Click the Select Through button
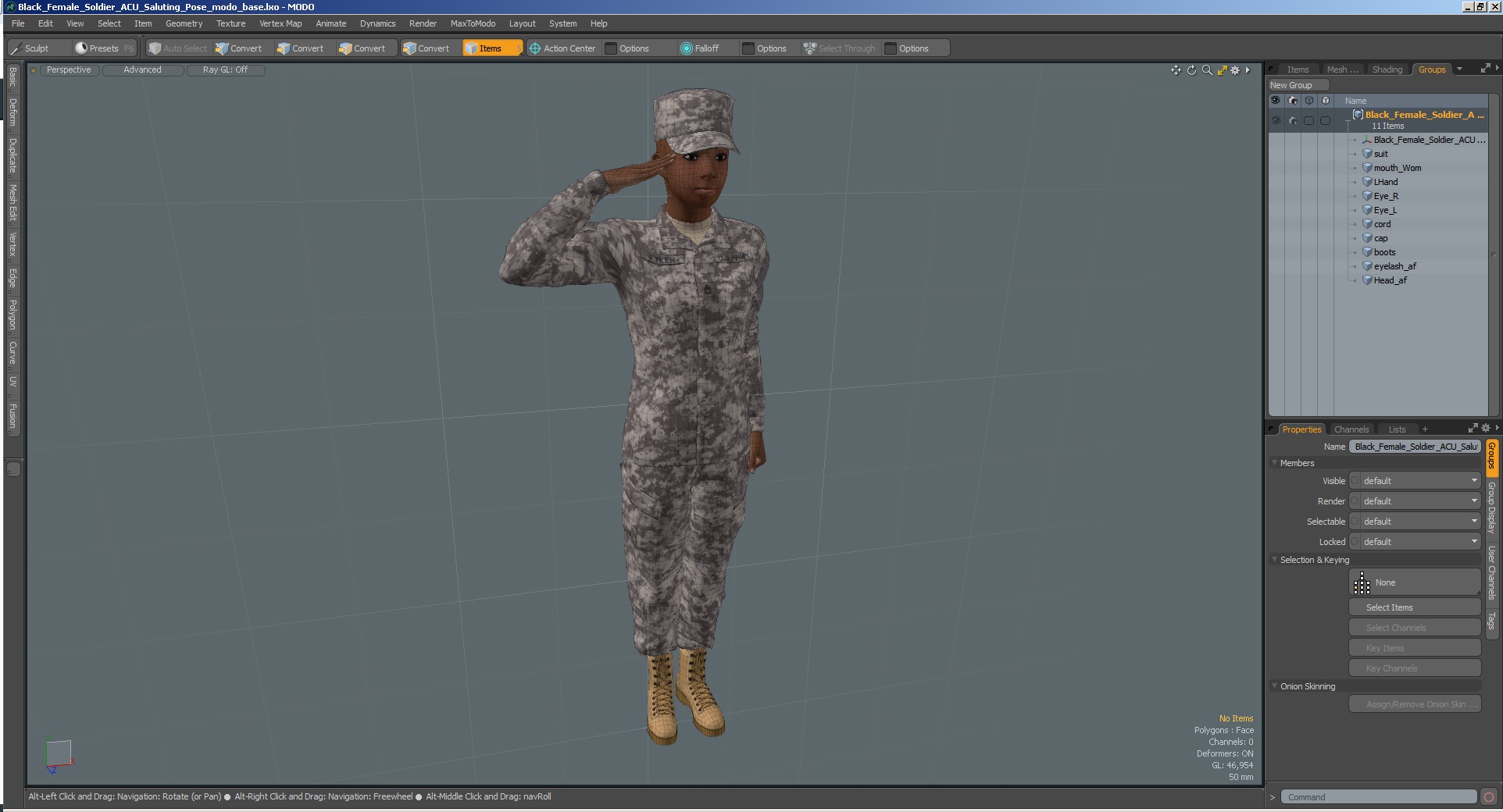Viewport: 1503px width, 812px height. pos(841,48)
